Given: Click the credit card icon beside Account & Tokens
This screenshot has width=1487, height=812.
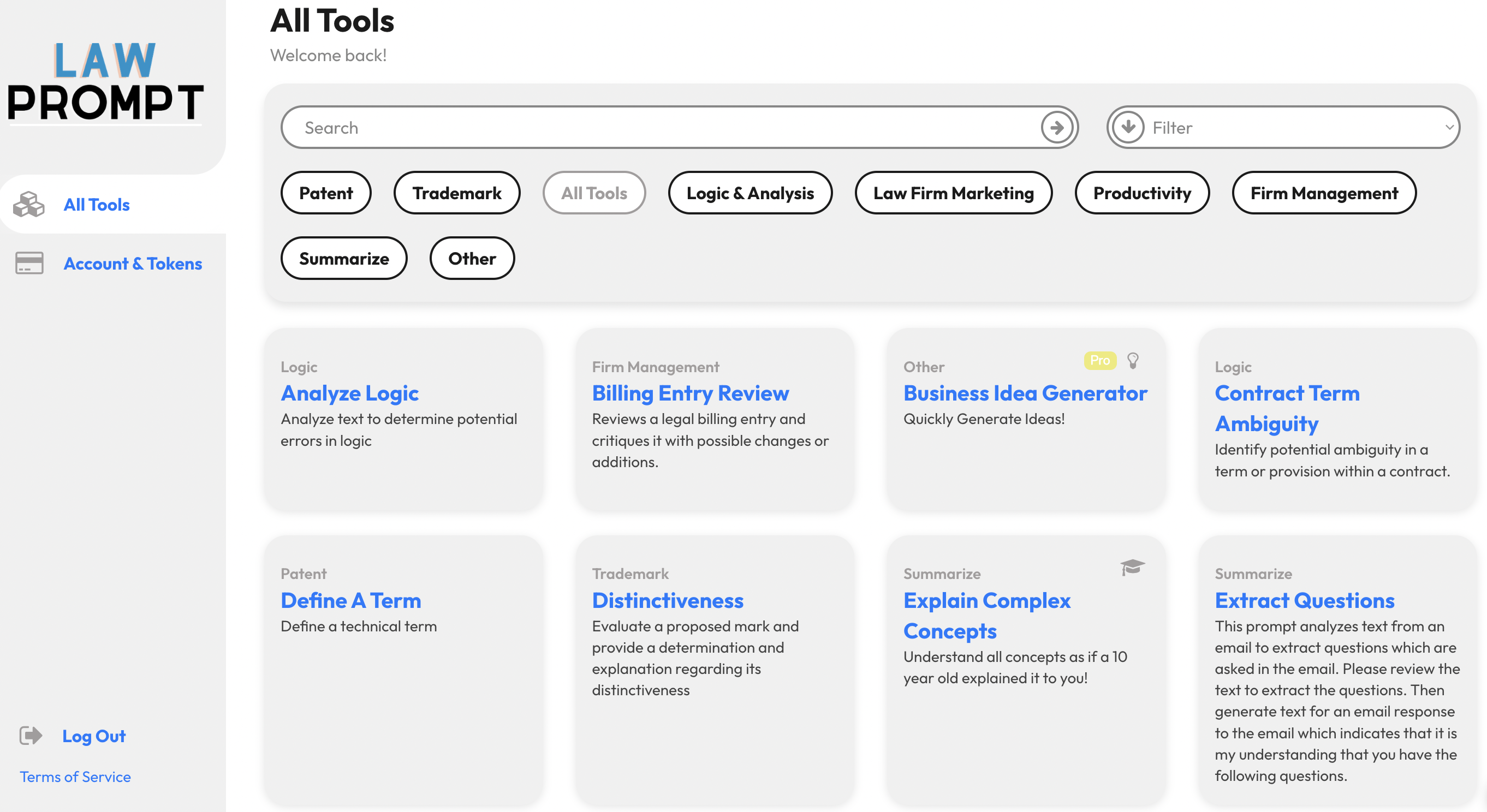Looking at the screenshot, I should (x=29, y=263).
